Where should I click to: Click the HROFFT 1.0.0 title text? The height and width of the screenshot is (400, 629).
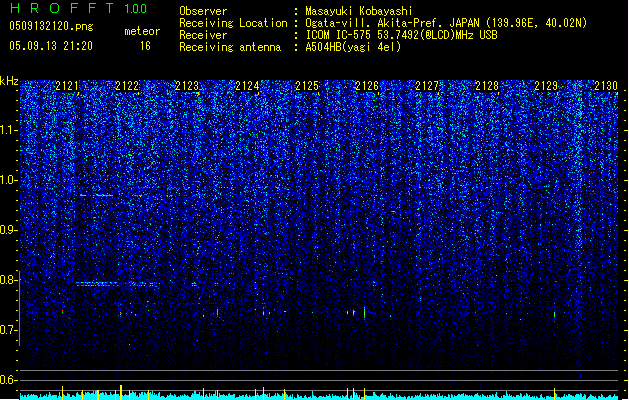79,8
